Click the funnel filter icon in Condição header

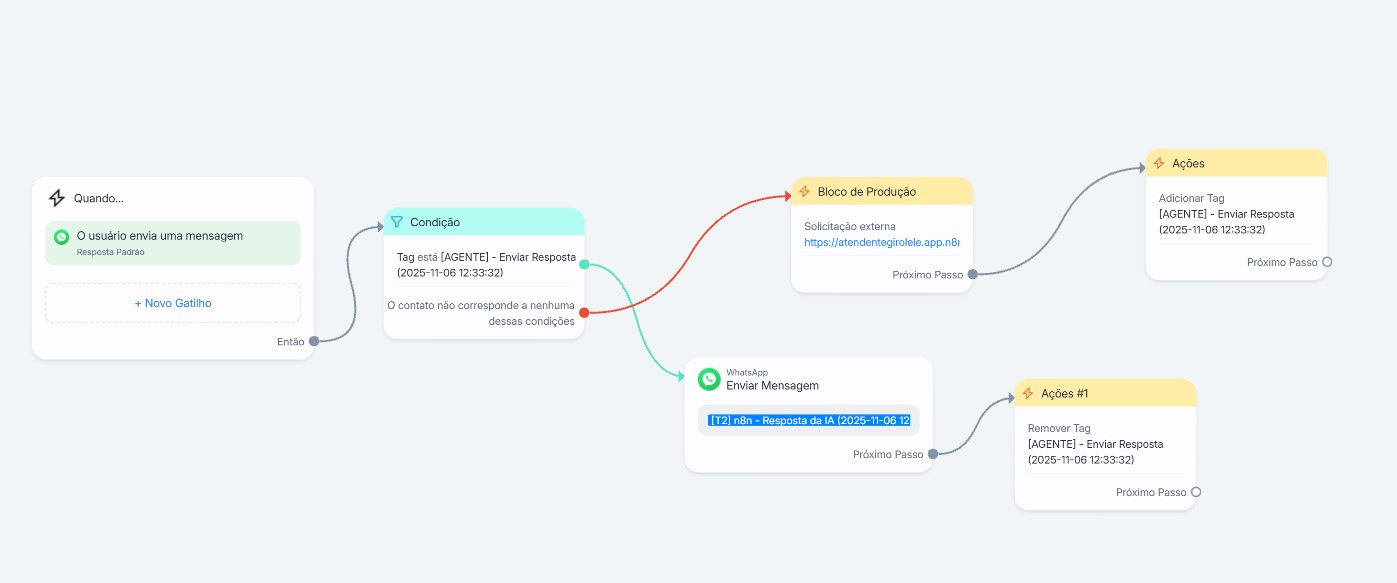(x=397, y=222)
